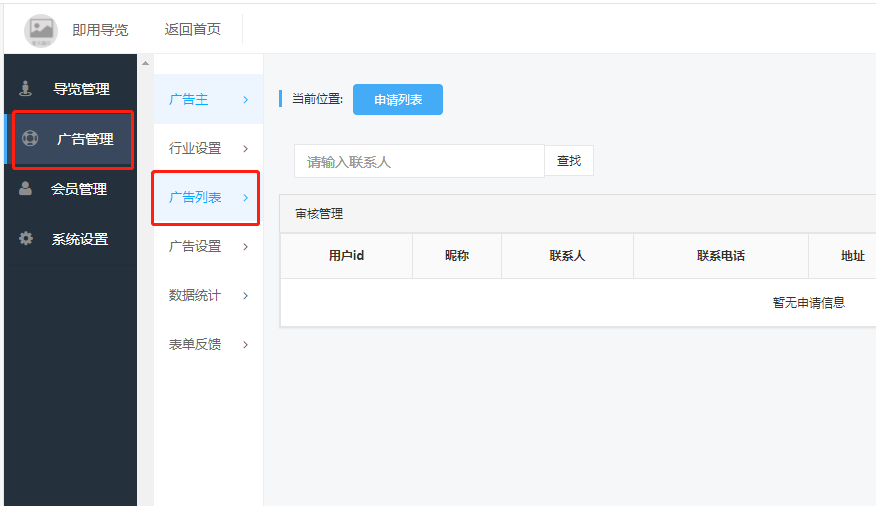Screen dimensions: 876x506
Task: Click the 返回首页 link
Action: pos(192,29)
